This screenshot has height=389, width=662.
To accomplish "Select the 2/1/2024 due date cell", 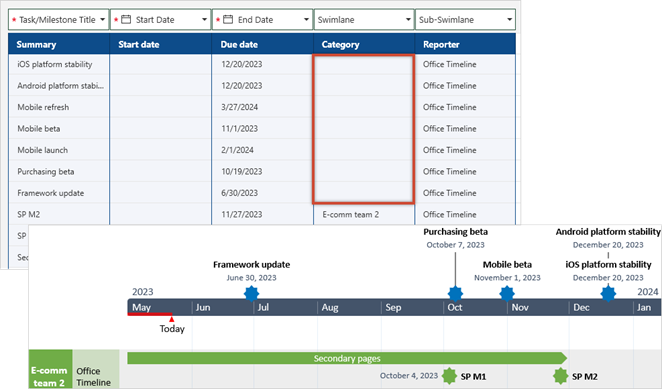I will pos(262,150).
